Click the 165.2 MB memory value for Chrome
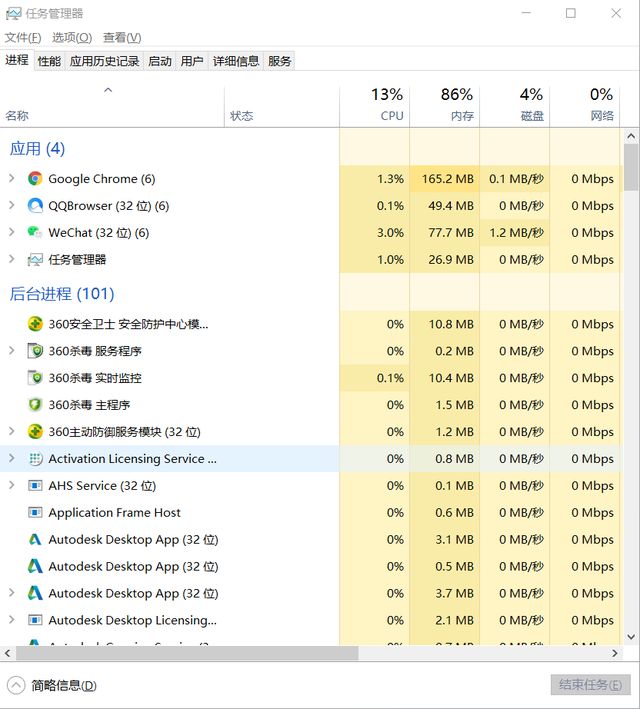Viewport: 640px width, 709px height. [x=448, y=179]
